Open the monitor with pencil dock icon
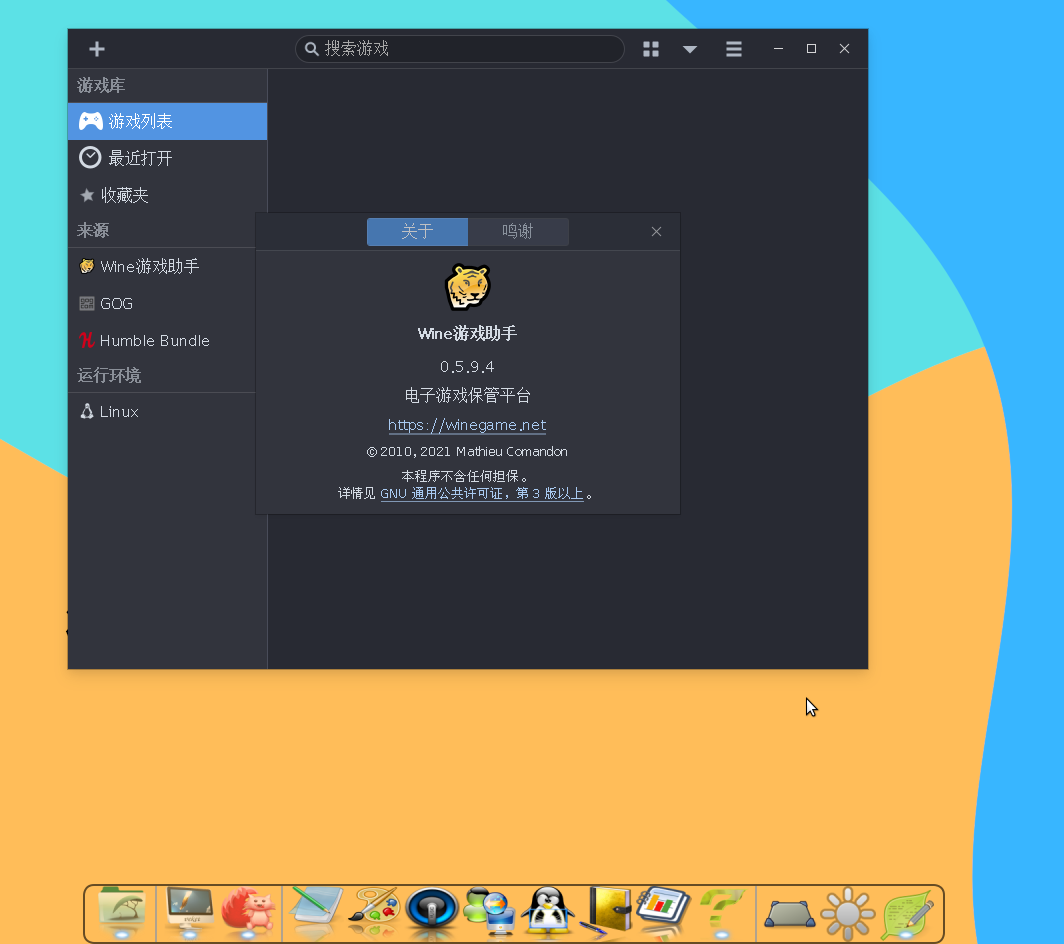 (189, 909)
